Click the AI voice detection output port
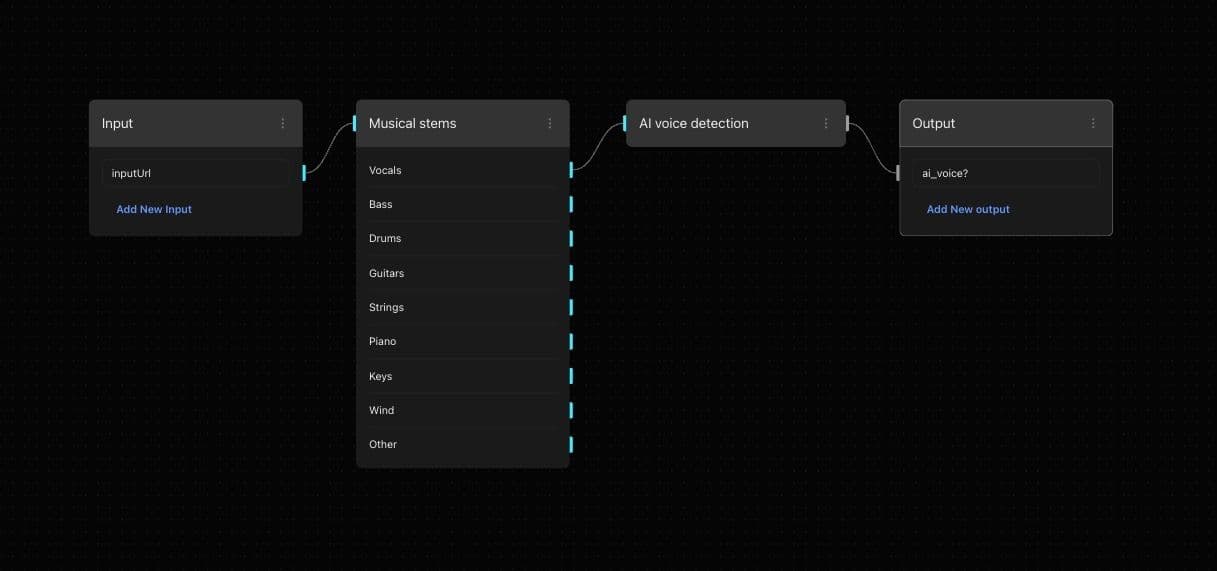Viewport: 1217px width, 571px height. pos(848,124)
